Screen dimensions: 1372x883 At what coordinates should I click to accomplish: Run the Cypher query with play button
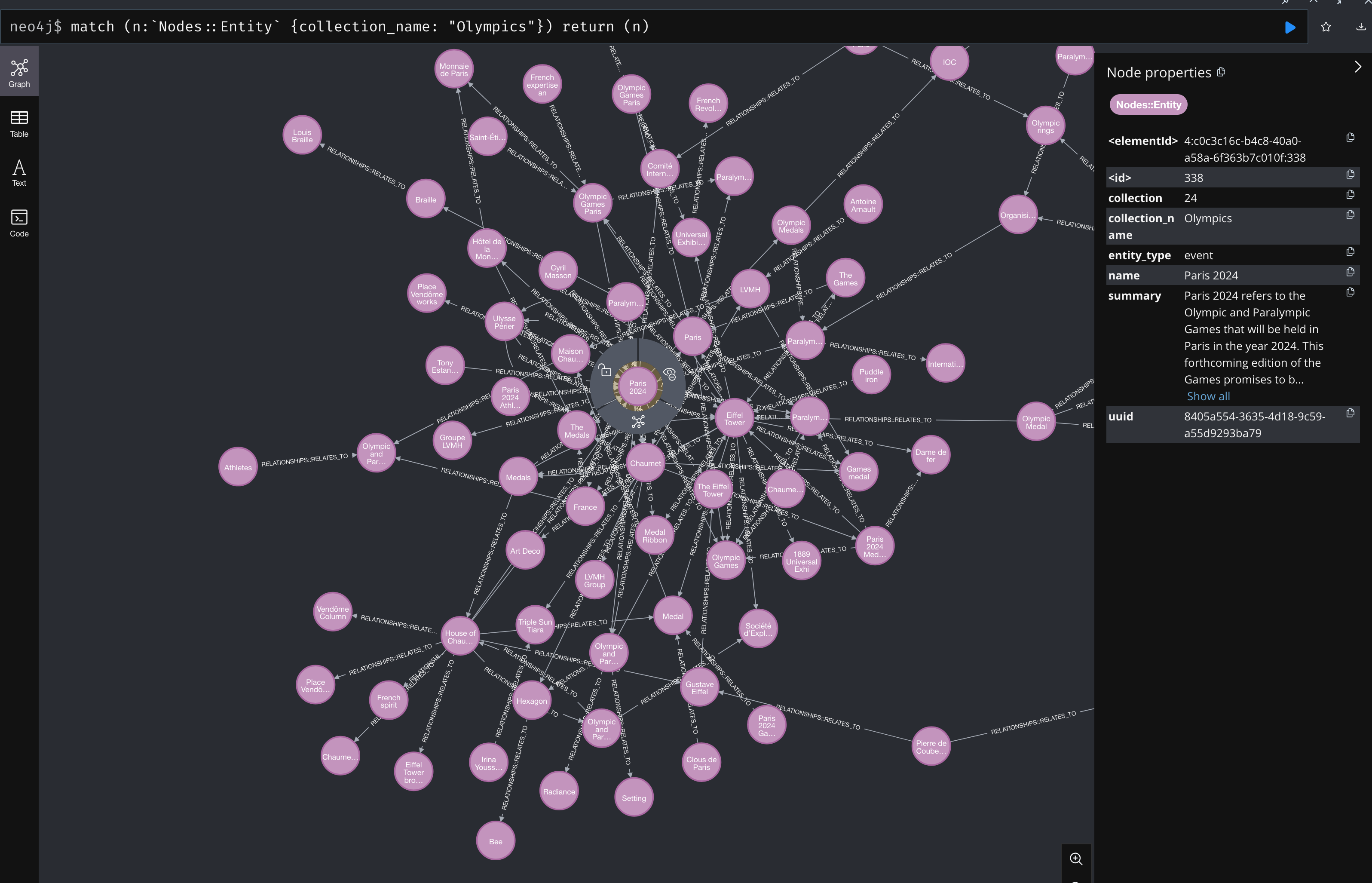[x=1289, y=27]
